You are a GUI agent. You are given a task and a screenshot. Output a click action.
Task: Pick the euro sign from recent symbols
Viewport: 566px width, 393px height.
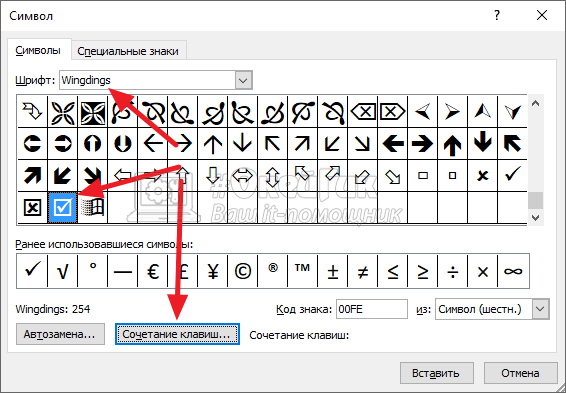tap(153, 271)
